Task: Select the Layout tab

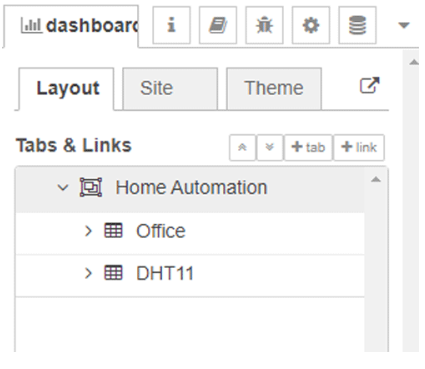Action: pyautogui.click(x=66, y=89)
